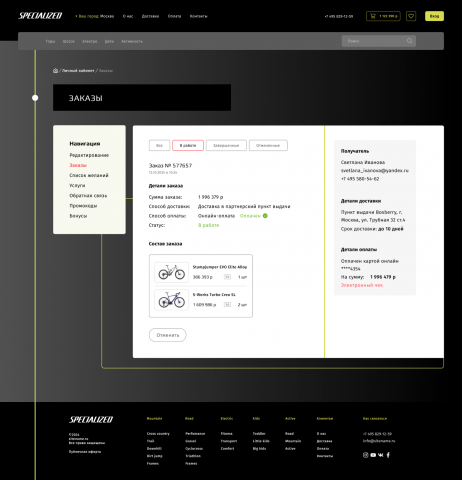Open 'Оплата' in top menu
The width and height of the screenshot is (462, 480).
pyautogui.click(x=174, y=16)
